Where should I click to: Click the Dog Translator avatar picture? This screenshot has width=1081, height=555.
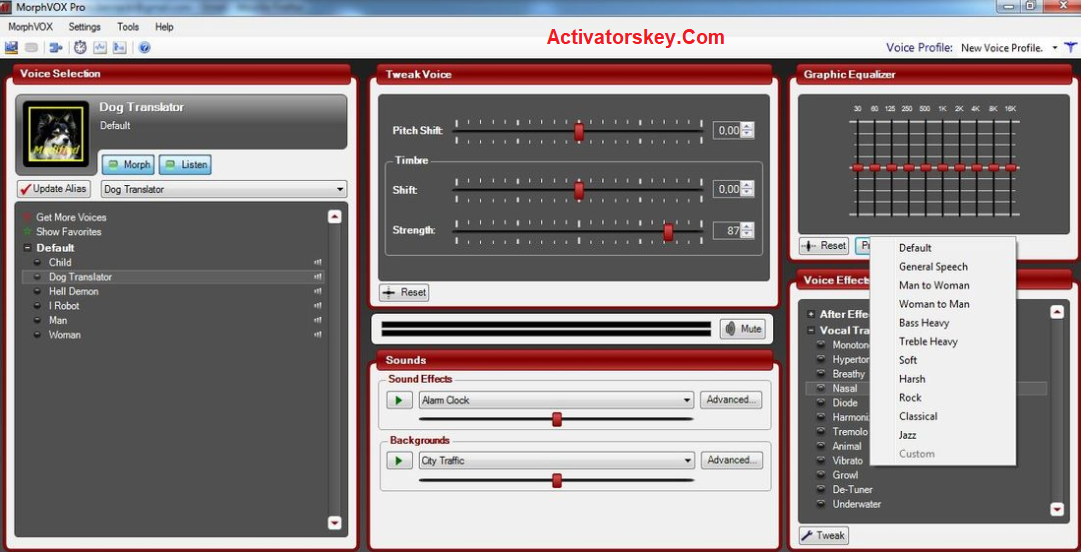coord(56,134)
